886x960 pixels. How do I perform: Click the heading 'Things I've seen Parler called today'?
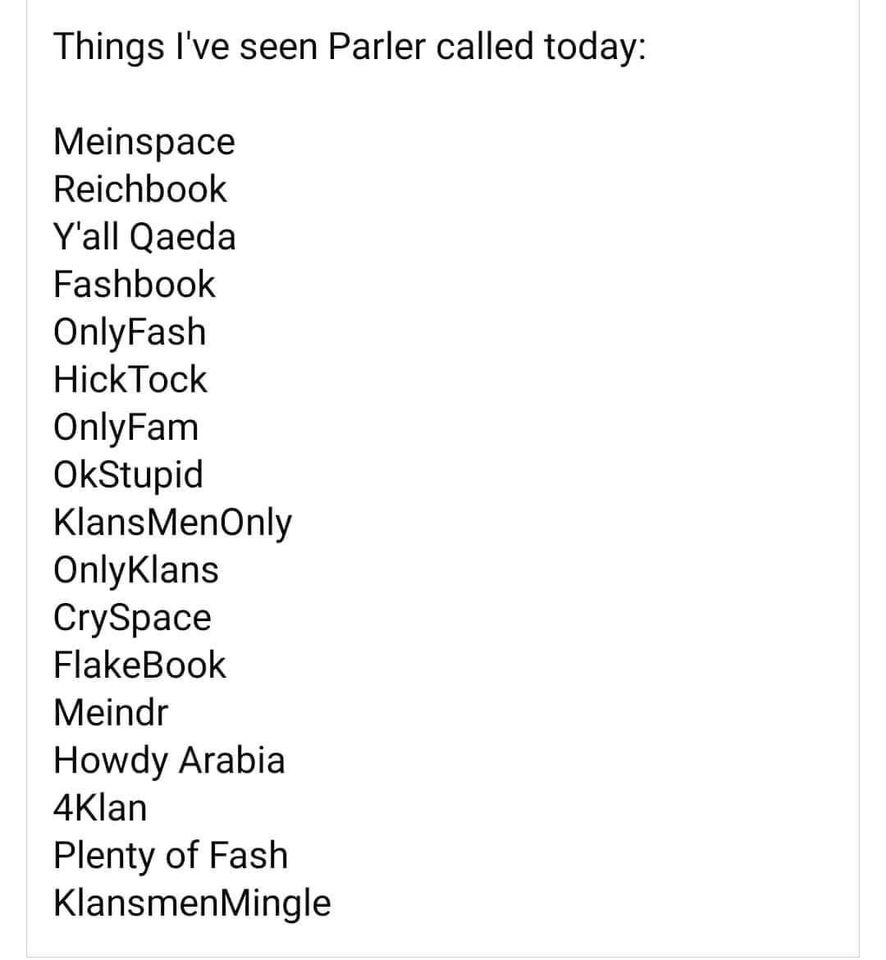click(x=349, y=47)
